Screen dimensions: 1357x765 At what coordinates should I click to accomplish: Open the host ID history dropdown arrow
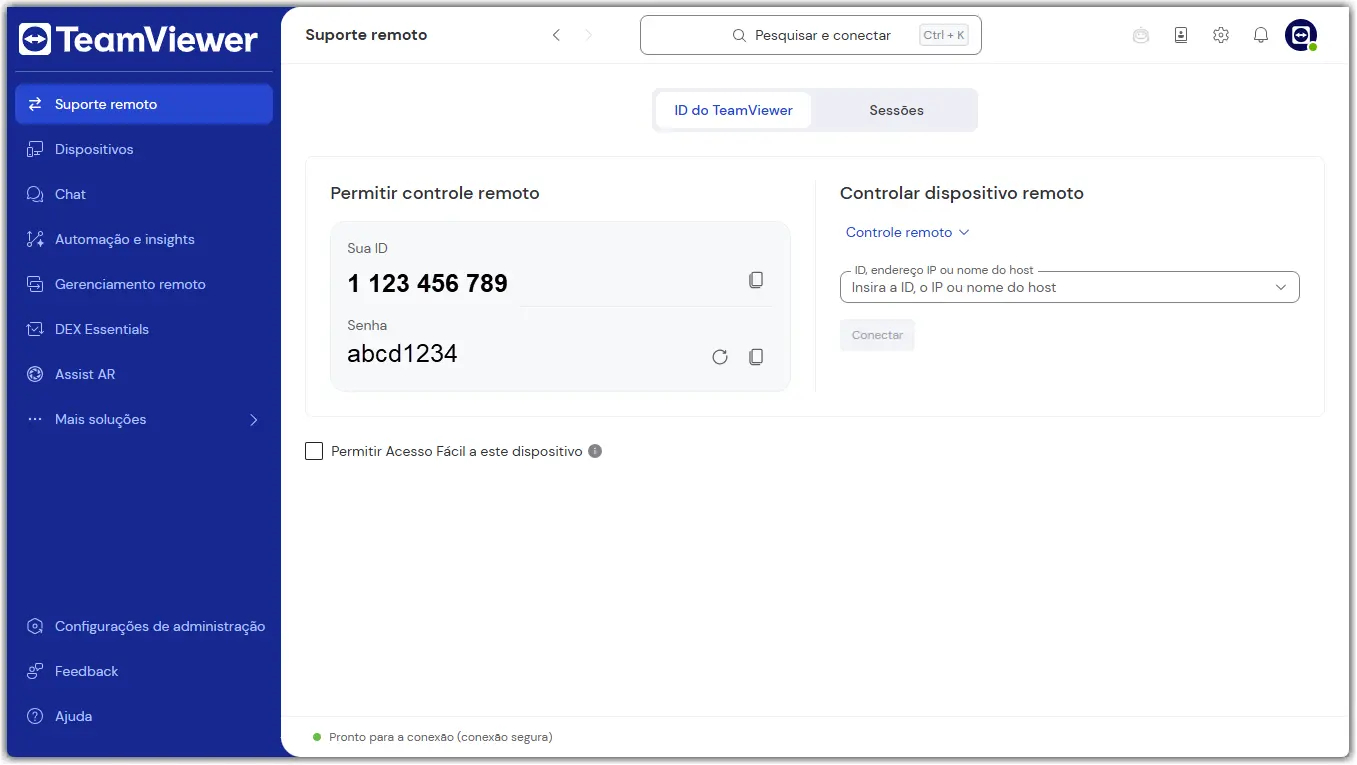[x=1281, y=287]
